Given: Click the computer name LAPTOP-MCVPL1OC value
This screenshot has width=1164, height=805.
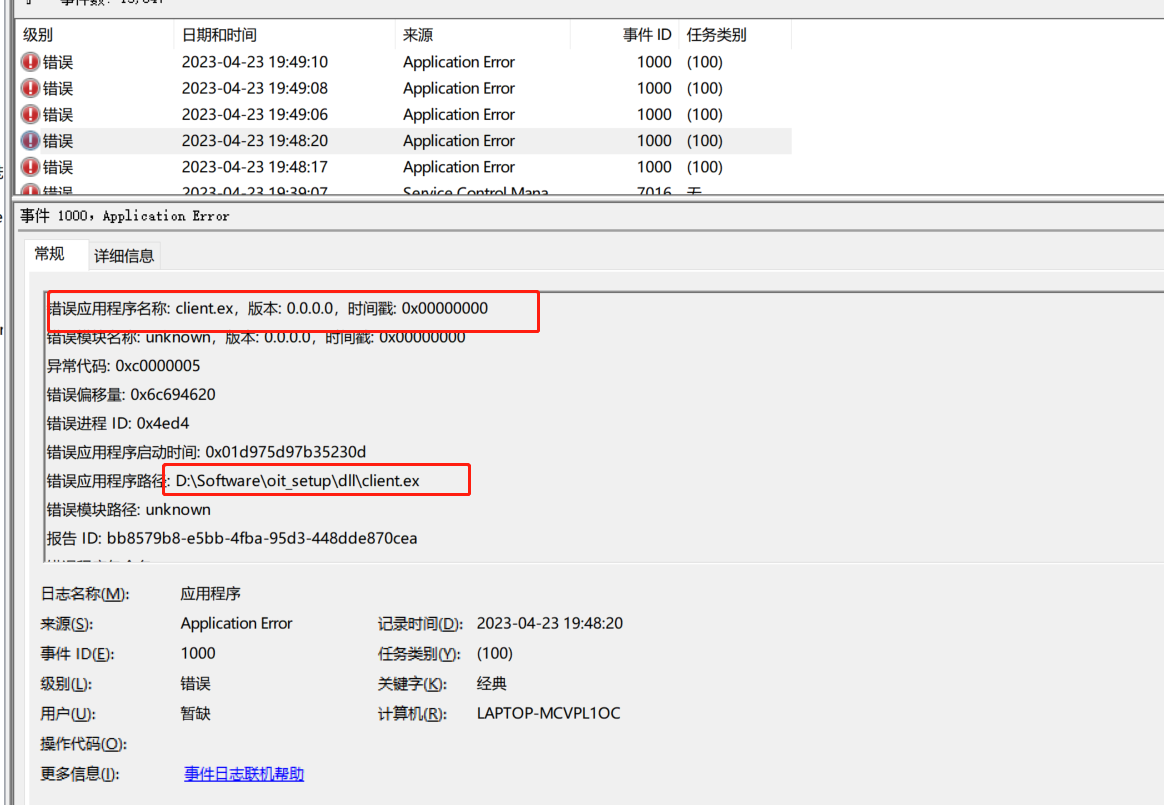Looking at the screenshot, I should [548, 714].
